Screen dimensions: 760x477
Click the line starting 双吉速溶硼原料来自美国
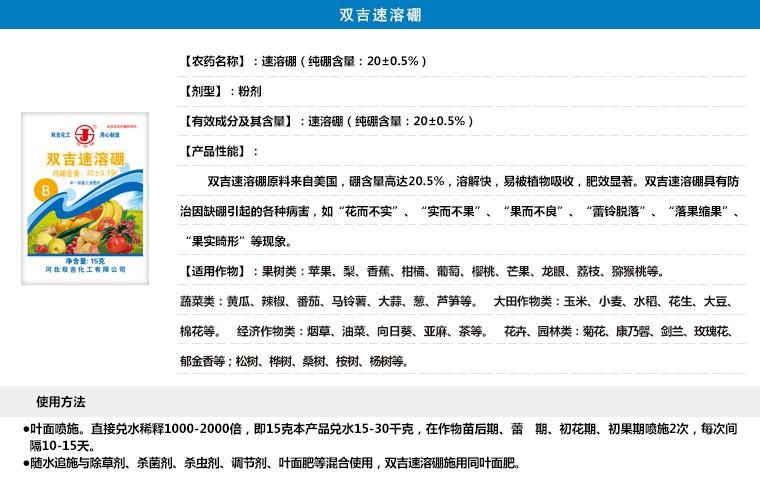pyautogui.click(x=473, y=181)
